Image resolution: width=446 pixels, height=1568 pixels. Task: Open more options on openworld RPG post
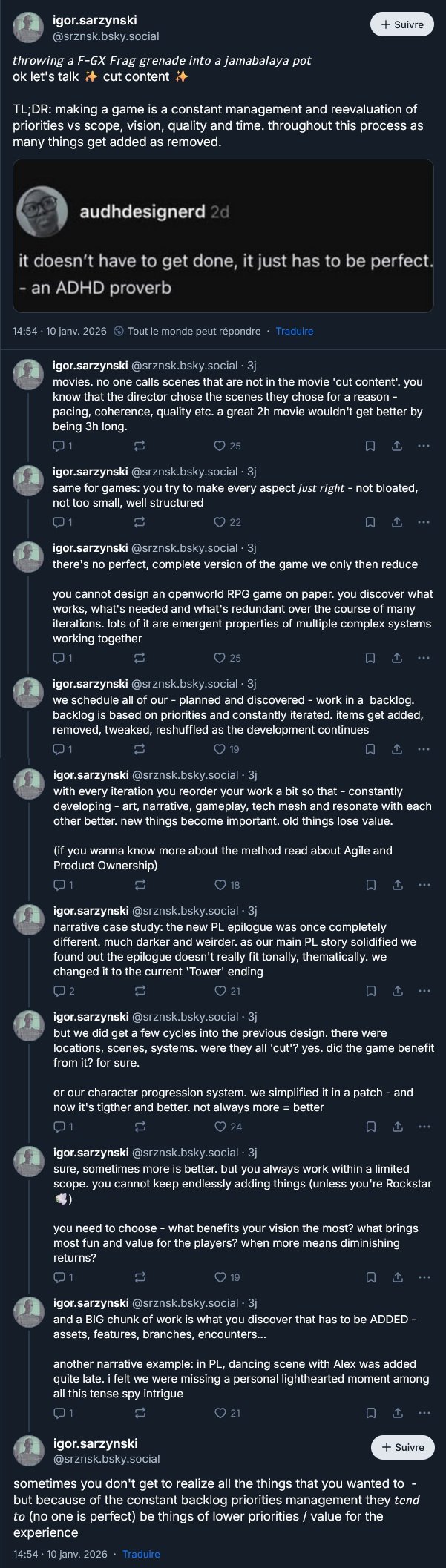click(x=424, y=658)
